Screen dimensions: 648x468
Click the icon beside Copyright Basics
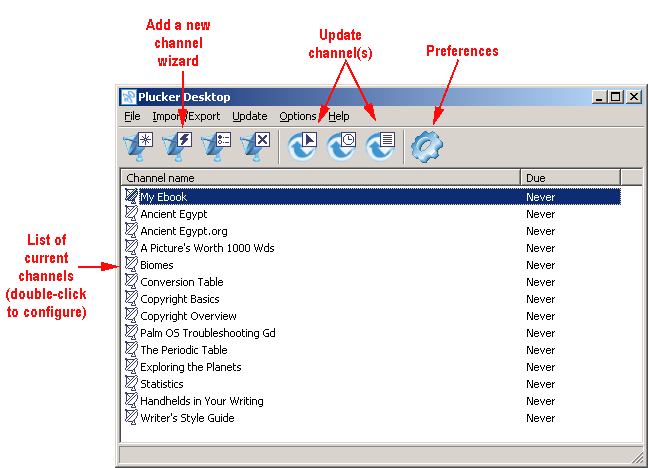[131, 298]
